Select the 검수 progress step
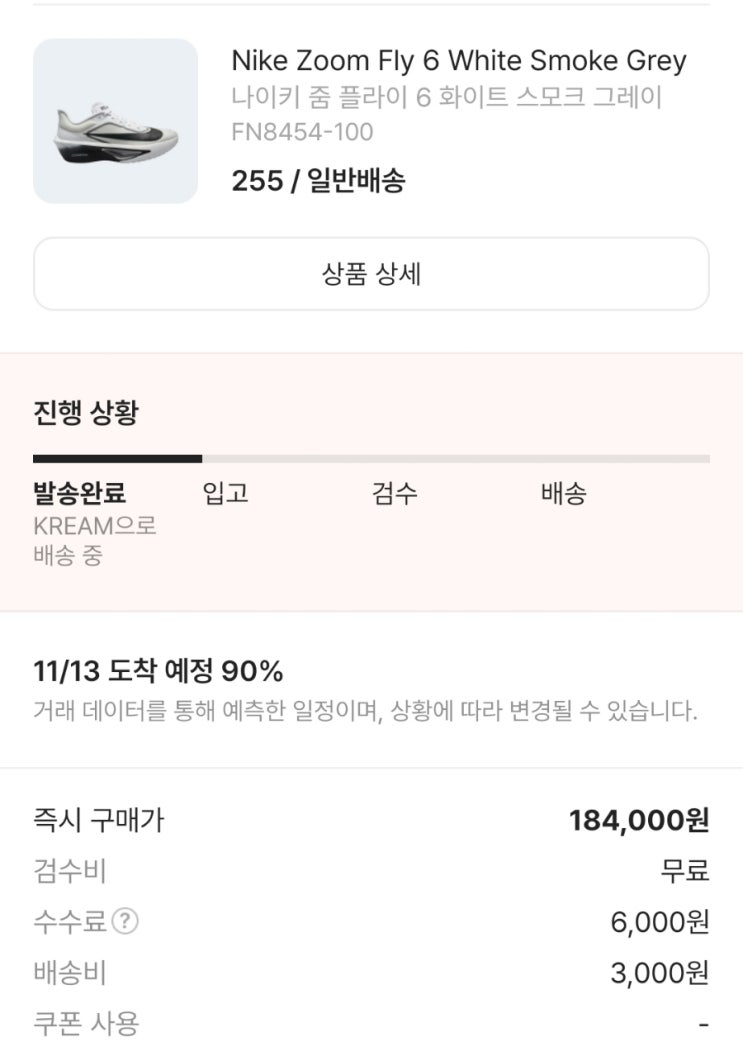The height and width of the screenshot is (1051, 743). (x=395, y=493)
